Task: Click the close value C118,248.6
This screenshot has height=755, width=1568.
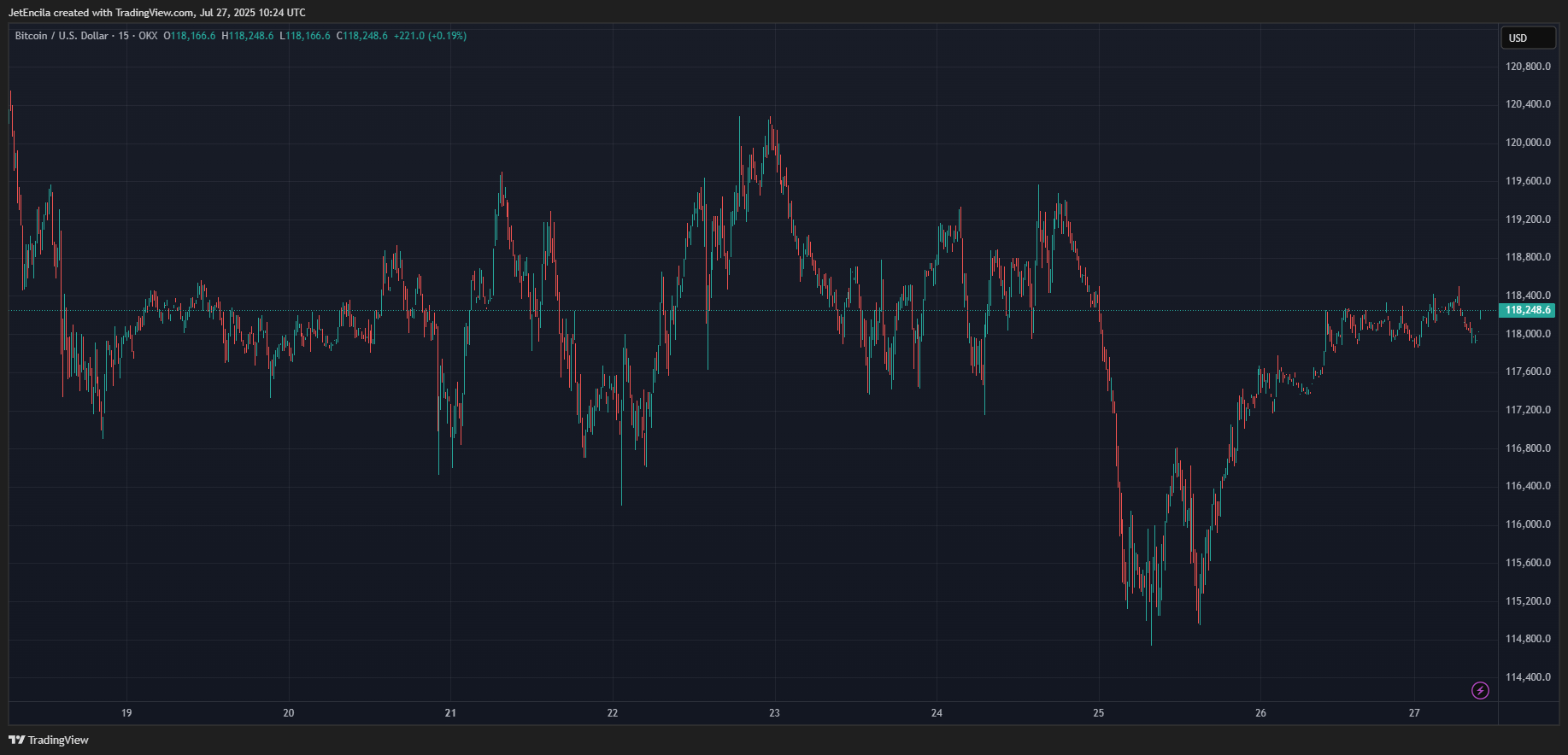Action: click(x=362, y=36)
